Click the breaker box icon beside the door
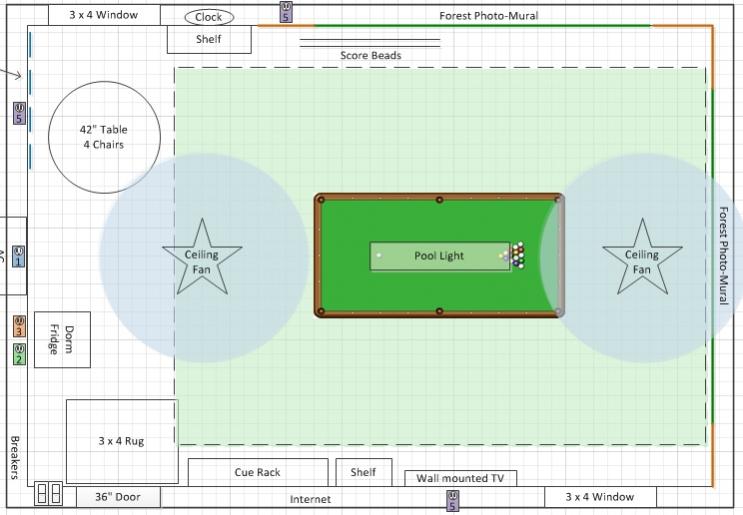The width and height of the screenshot is (743, 515). point(48,494)
